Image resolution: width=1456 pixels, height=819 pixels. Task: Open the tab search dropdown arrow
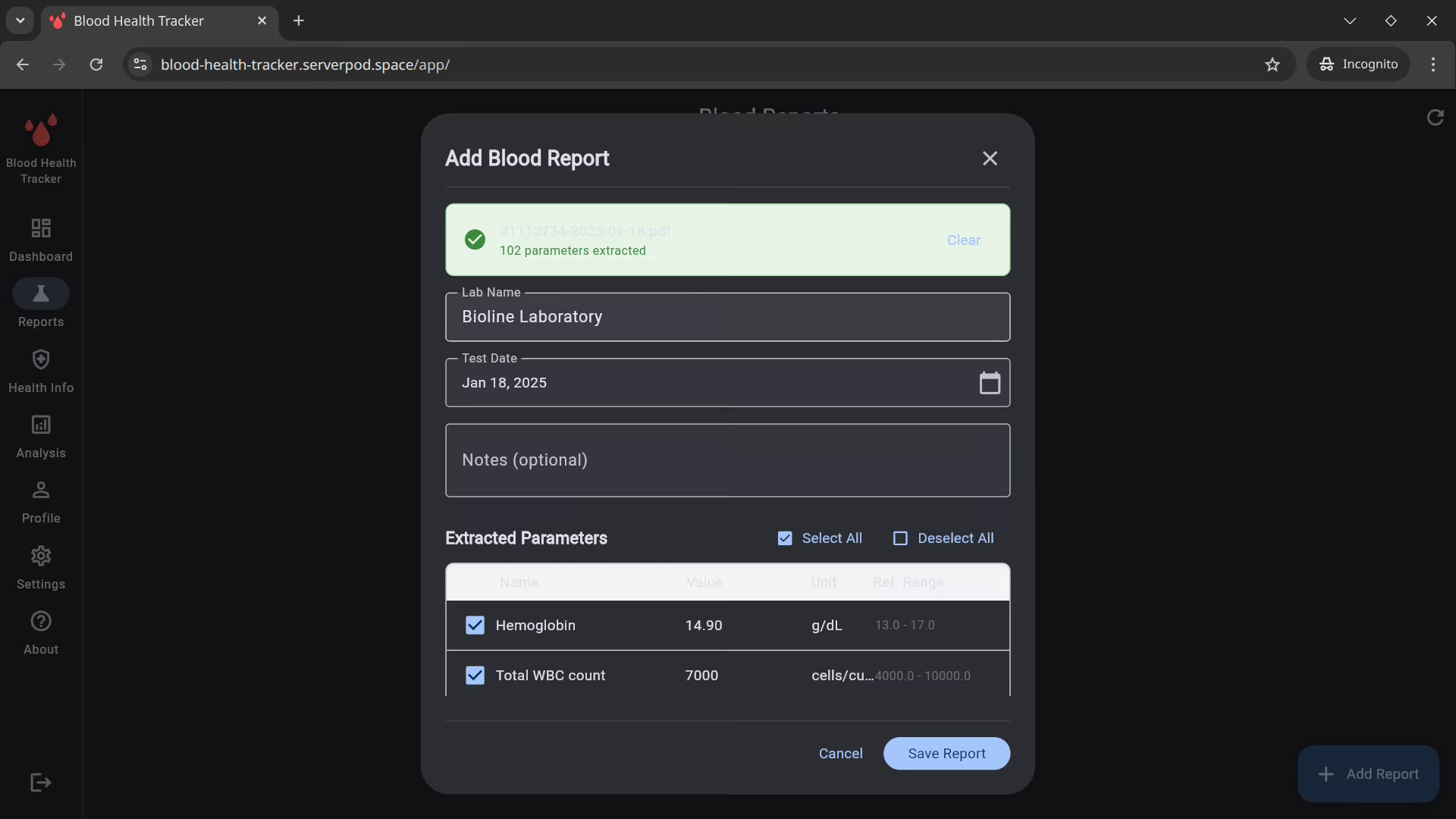click(20, 20)
